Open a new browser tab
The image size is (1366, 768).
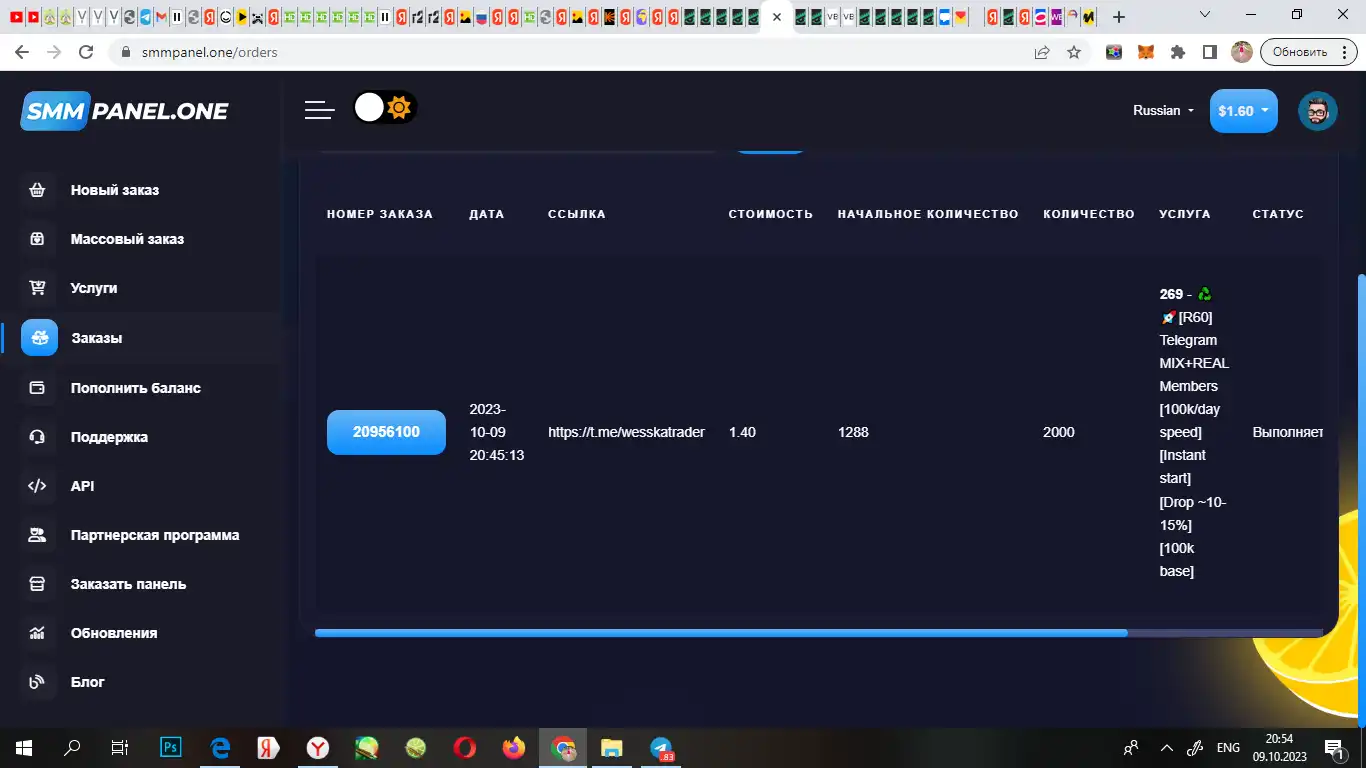pyautogui.click(x=1118, y=17)
